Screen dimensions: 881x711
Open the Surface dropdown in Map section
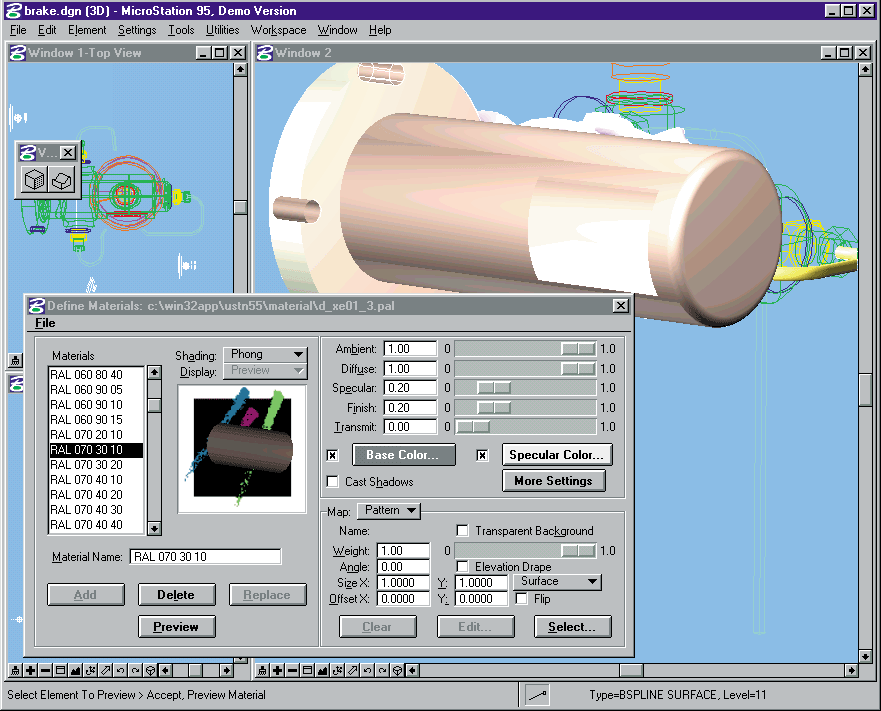[x=558, y=581]
